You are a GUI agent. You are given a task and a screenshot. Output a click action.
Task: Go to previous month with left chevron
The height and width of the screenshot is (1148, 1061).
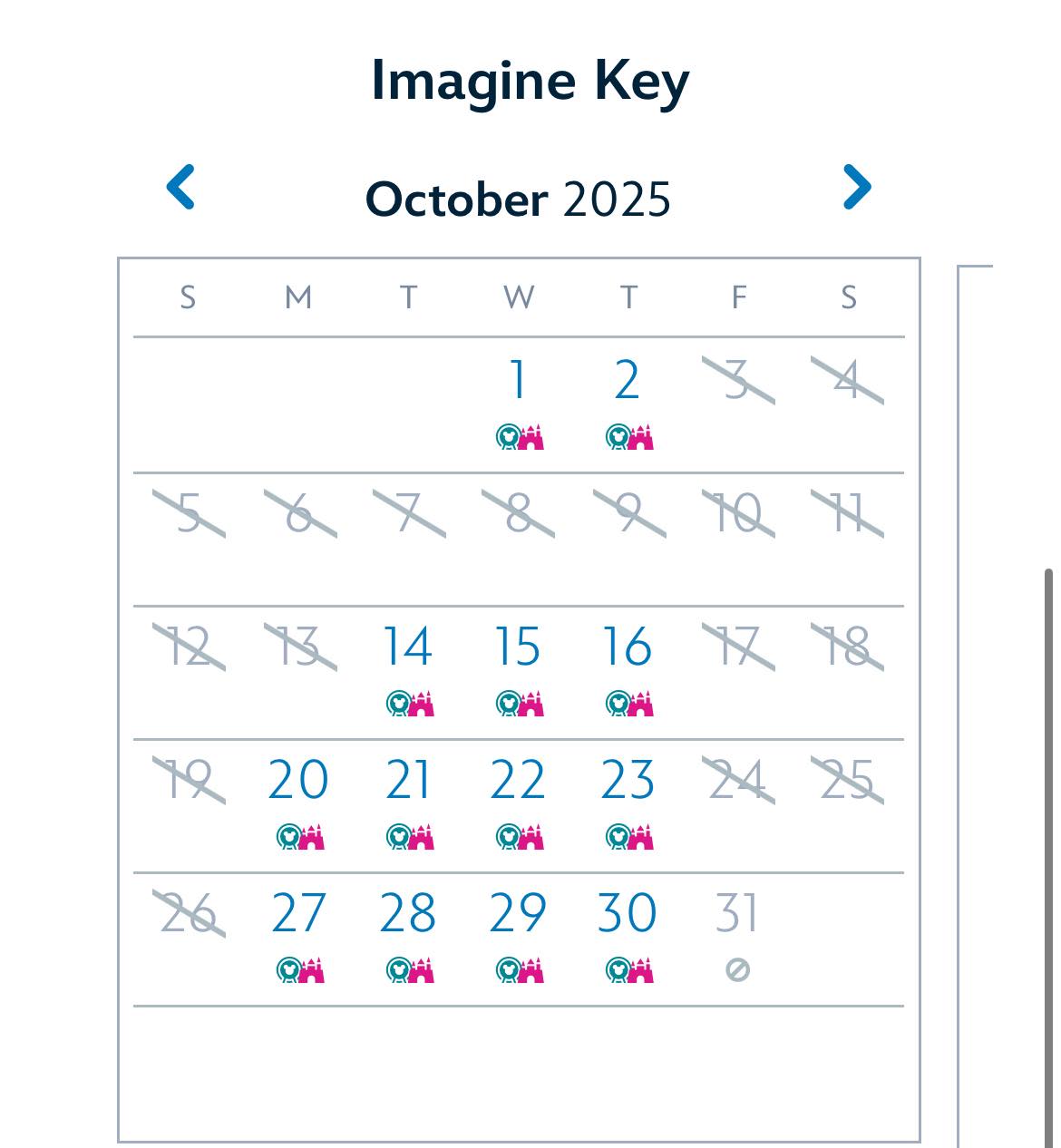(x=181, y=187)
